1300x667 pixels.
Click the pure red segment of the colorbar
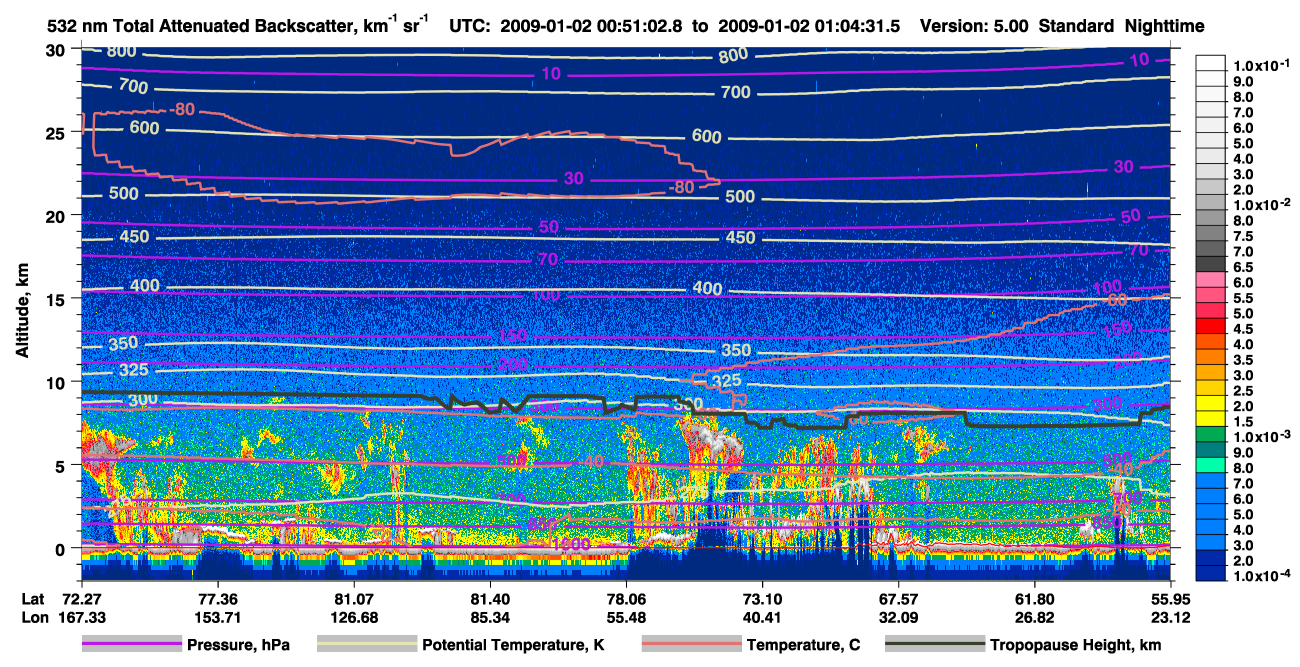(x=1212, y=327)
